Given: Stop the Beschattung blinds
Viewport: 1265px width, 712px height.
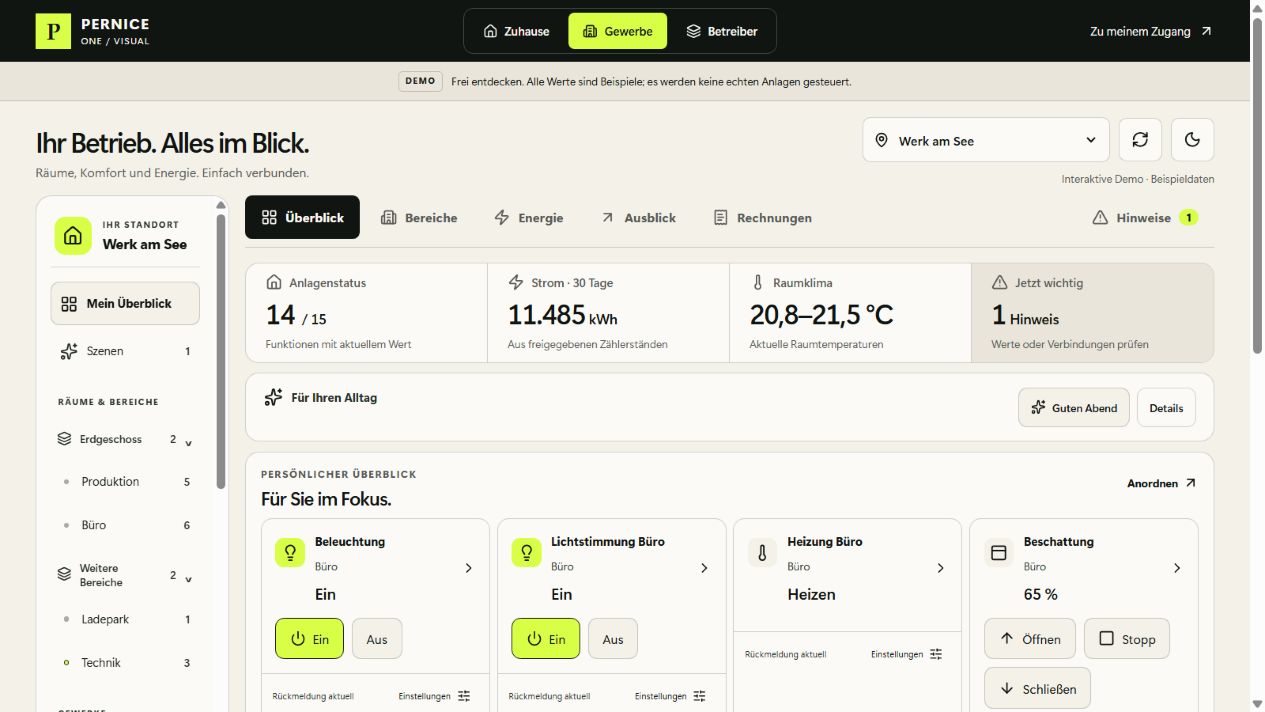Looking at the screenshot, I should [1127, 639].
